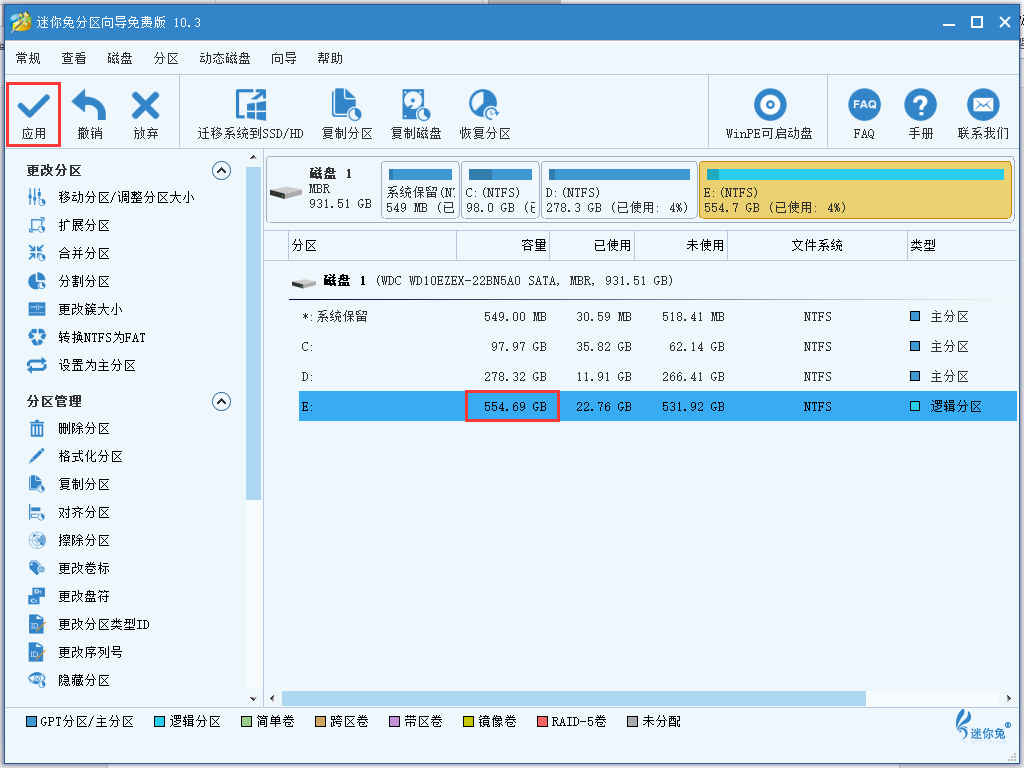1024x768 pixels.
Task: Open the 向导 menu
Action: pyautogui.click(x=283, y=59)
